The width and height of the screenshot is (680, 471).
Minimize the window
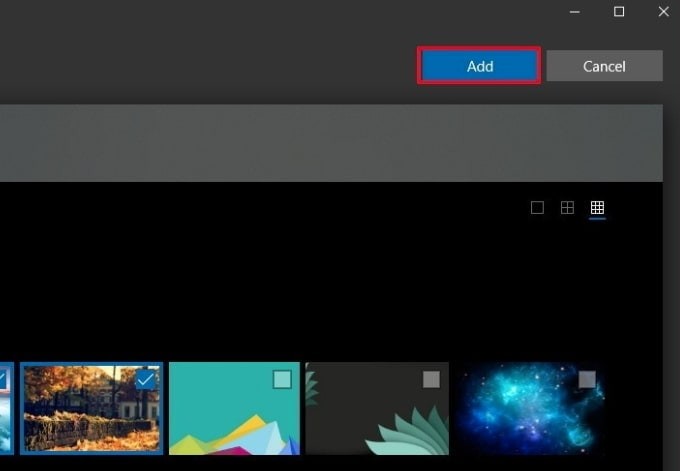pyautogui.click(x=575, y=12)
